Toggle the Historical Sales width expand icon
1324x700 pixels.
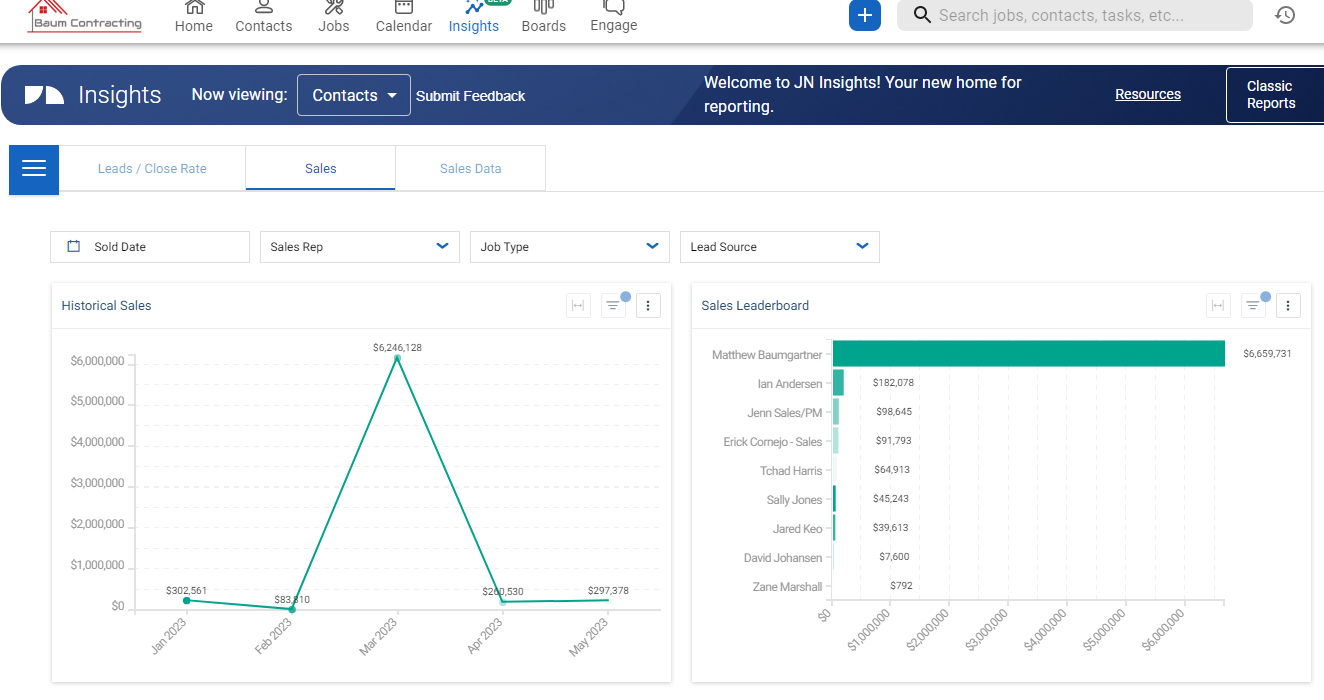(x=578, y=306)
